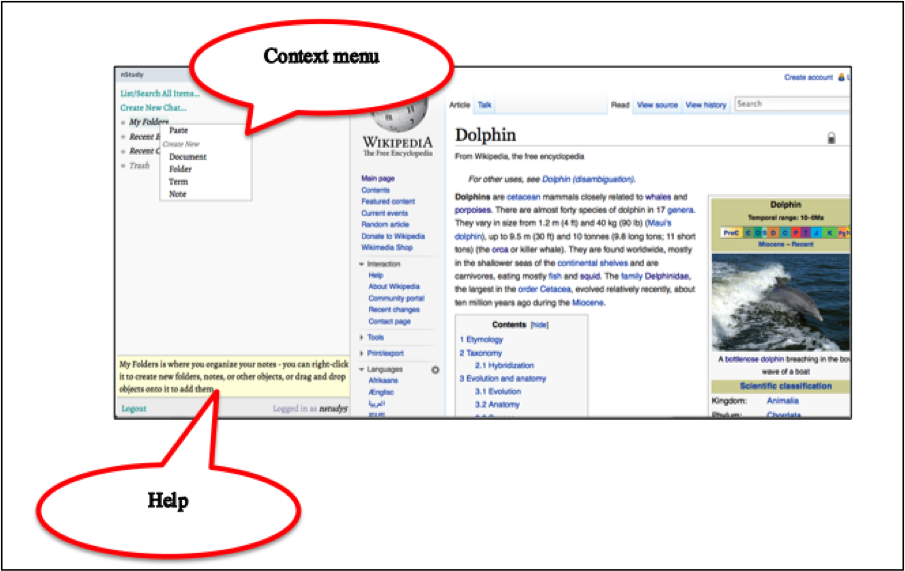Viewport: 905px width, 571px height.
Task: Open the Scientific classification link
Action: click(786, 386)
